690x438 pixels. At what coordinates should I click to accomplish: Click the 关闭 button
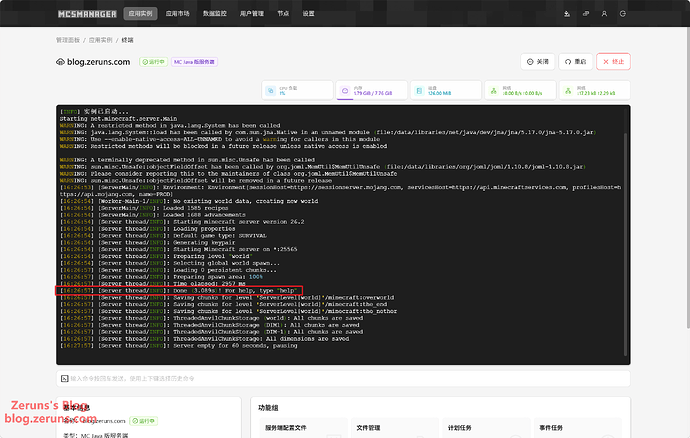click(x=538, y=62)
